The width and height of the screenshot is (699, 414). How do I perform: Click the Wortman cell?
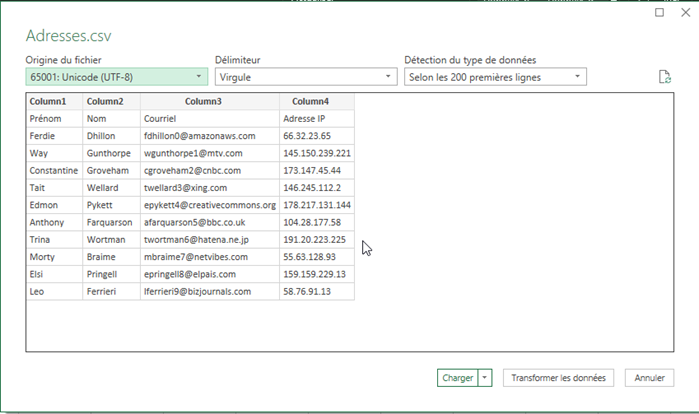(111, 240)
